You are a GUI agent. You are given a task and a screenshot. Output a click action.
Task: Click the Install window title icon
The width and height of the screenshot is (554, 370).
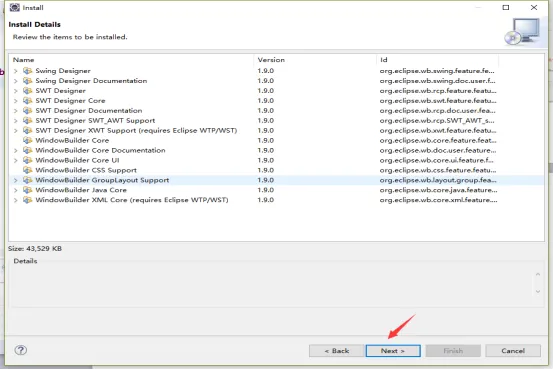click(x=14, y=7)
